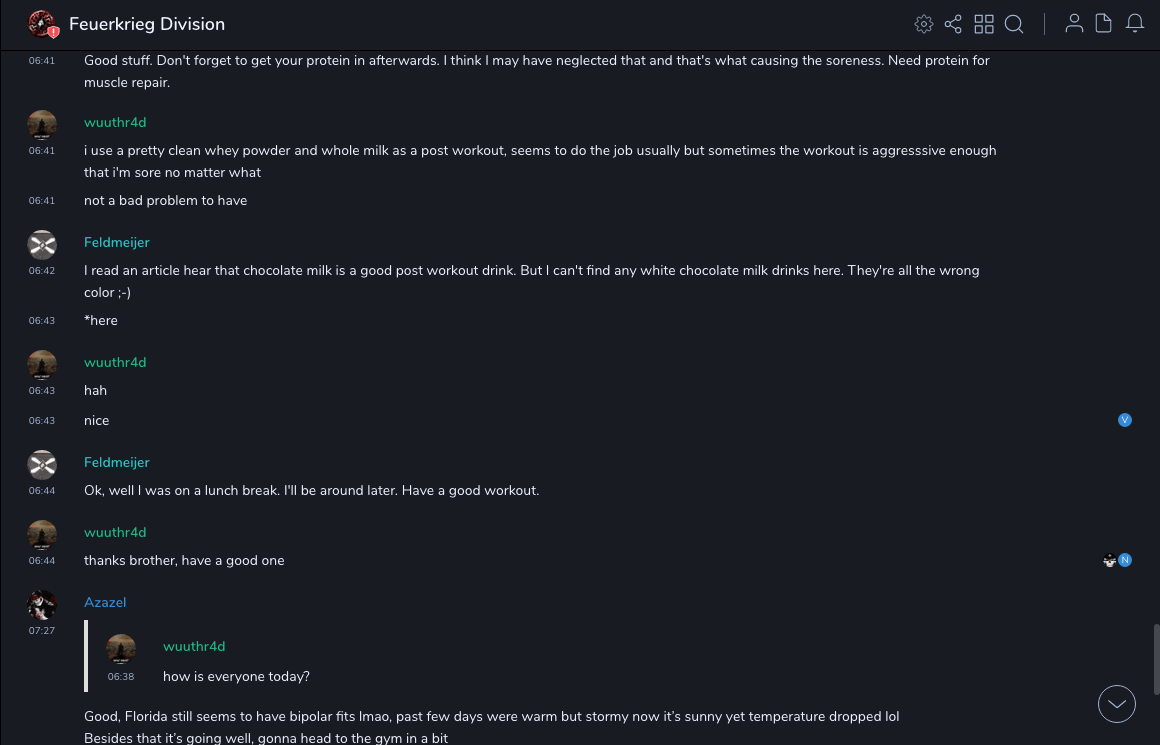Image resolution: width=1160 pixels, height=745 pixels.
Task: Click the Feuerkrieg Division room title
Action: coord(147,24)
